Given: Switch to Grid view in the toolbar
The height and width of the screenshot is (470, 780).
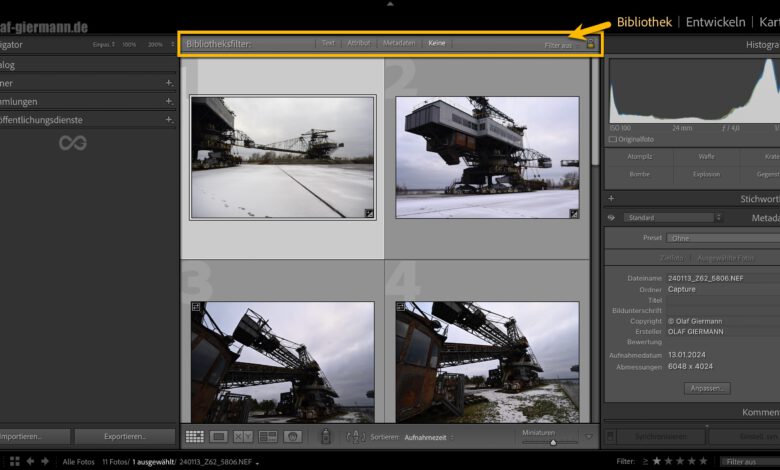Looking at the screenshot, I should click(x=195, y=436).
